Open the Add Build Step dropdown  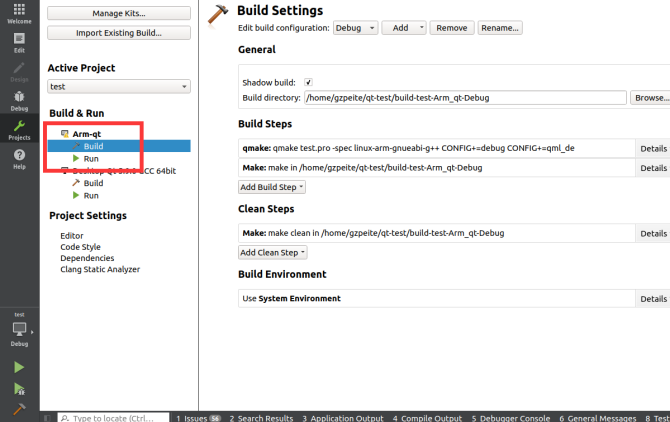[272, 187]
